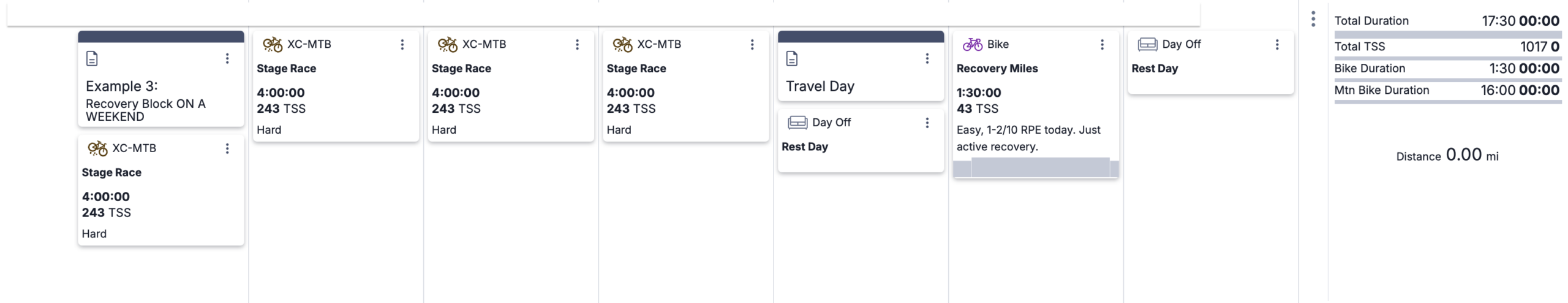
Task: Click the Recovery Miles workout intensity graph bar
Action: click(x=1036, y=167)
